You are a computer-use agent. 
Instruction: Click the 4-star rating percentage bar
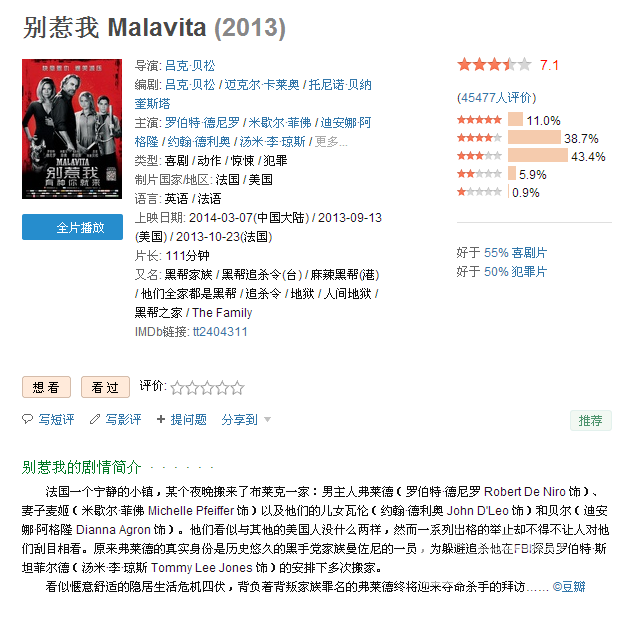coord(534,138)
